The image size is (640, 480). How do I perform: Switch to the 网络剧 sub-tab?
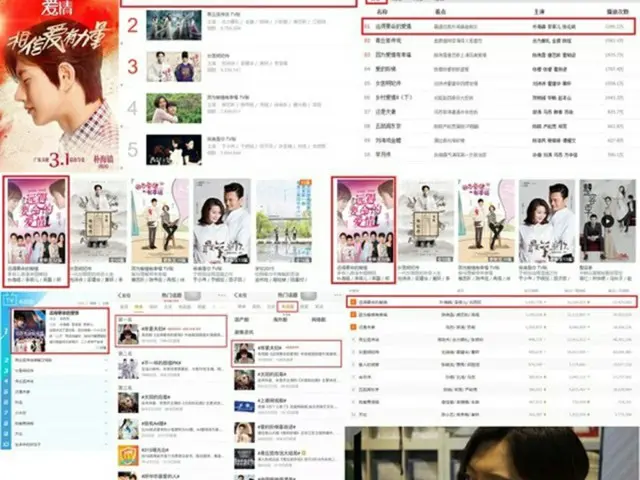point(318,320)
